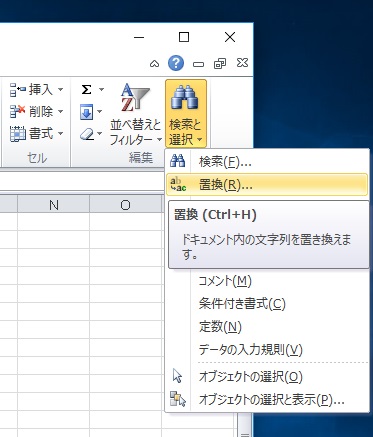
Task: Click the arrow cursor icon for object selection
Action: click(x=177, y=376)
